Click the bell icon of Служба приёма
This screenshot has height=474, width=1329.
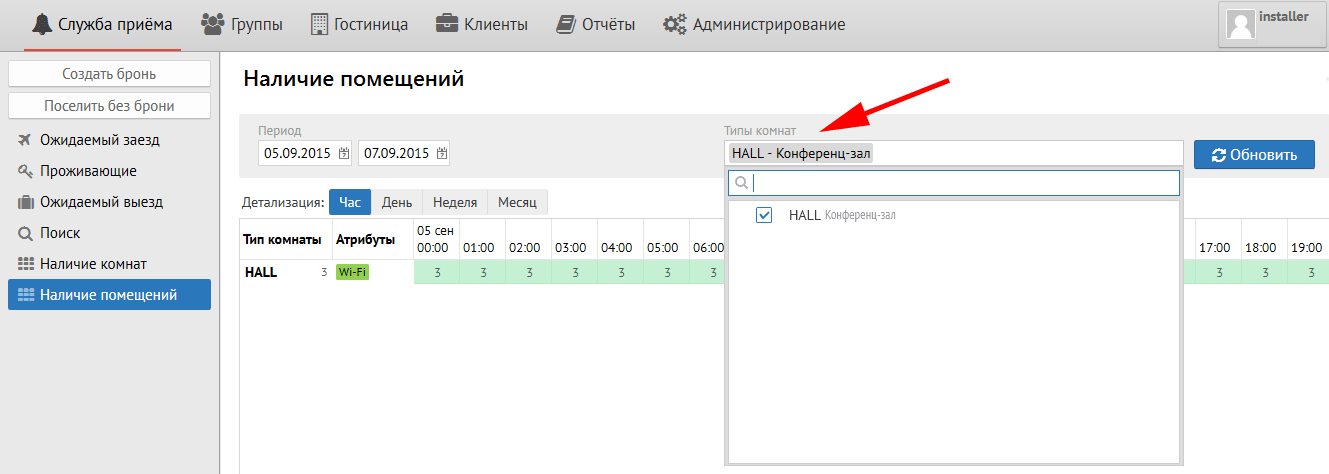(x=41, y=24)
